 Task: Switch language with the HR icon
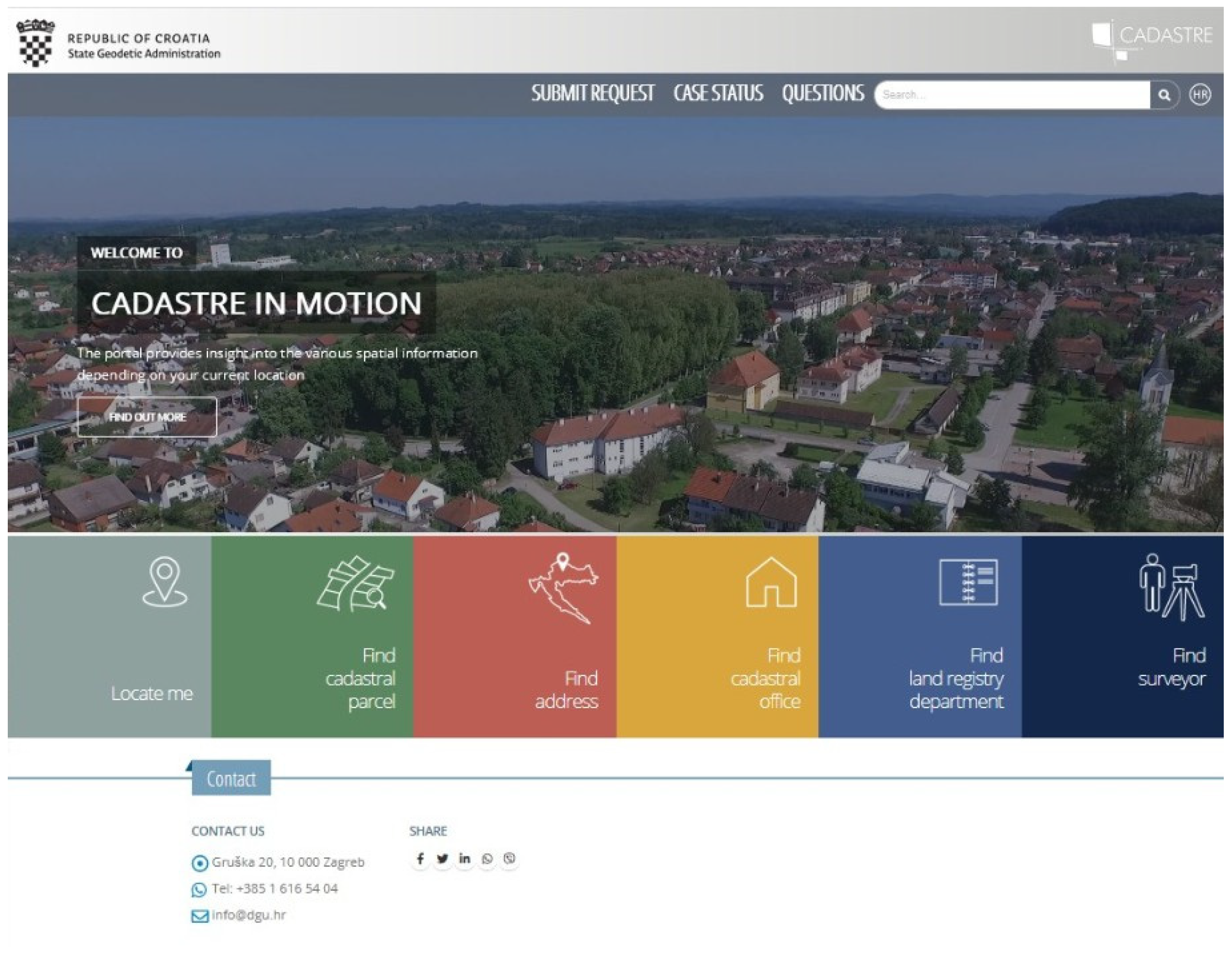1200,94
